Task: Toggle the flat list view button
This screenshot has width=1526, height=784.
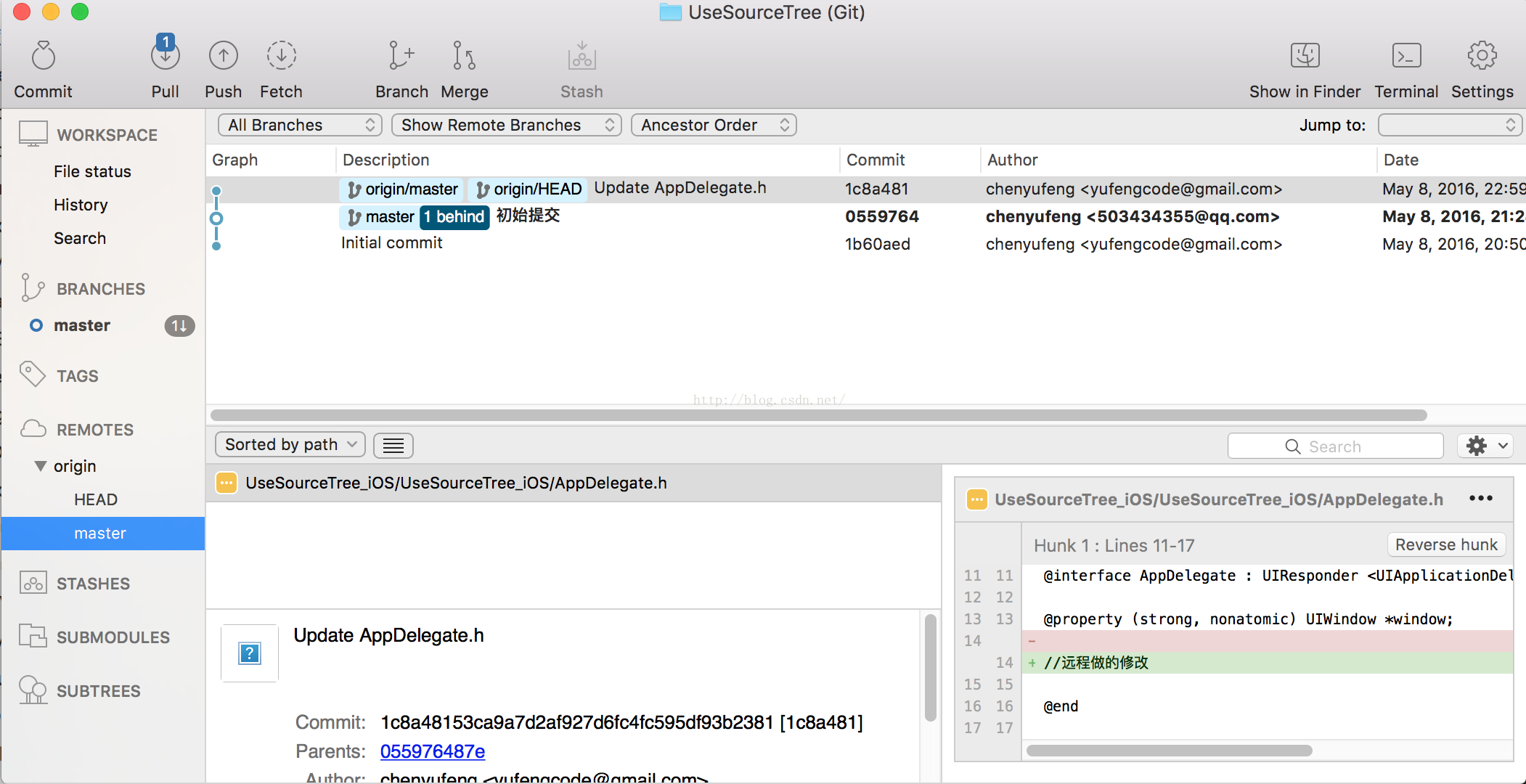Action: pos(393,446)
